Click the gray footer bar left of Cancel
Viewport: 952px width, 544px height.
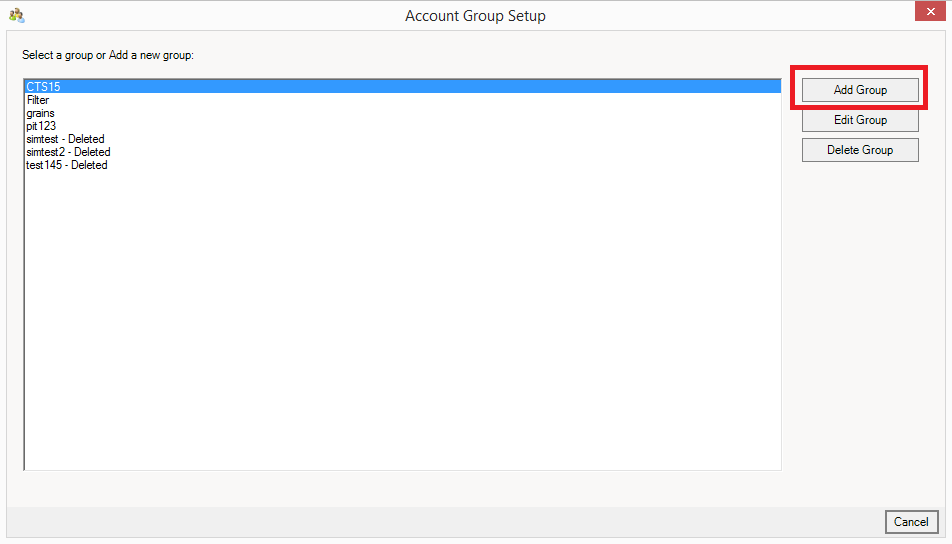(x=440, y=521)
